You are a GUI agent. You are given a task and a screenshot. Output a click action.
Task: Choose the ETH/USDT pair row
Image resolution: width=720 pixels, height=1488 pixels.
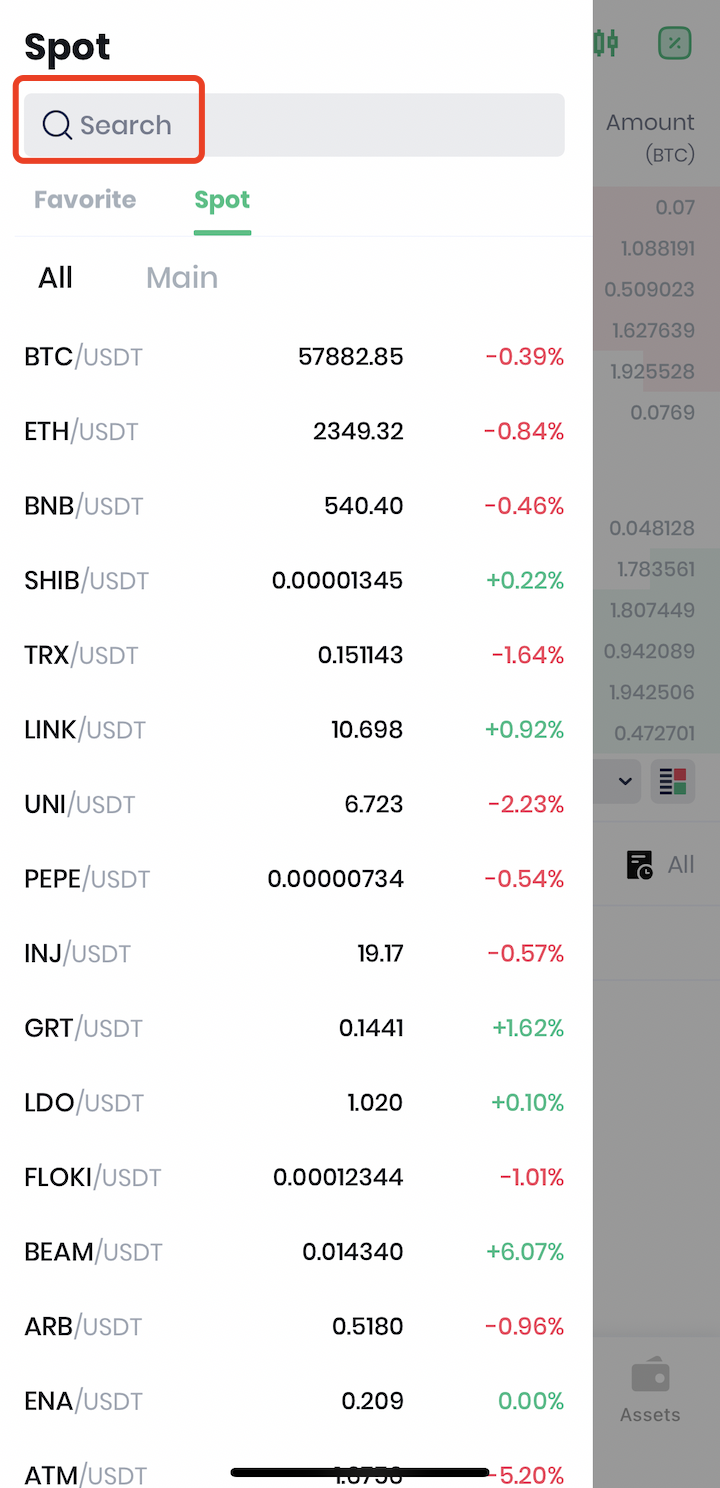[294, 432]
